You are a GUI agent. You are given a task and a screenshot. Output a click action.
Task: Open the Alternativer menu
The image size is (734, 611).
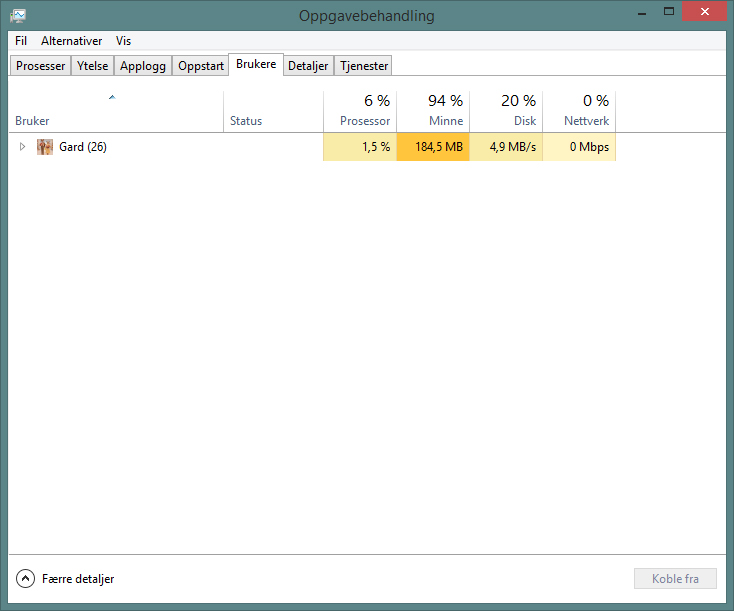tap(71, 41)
